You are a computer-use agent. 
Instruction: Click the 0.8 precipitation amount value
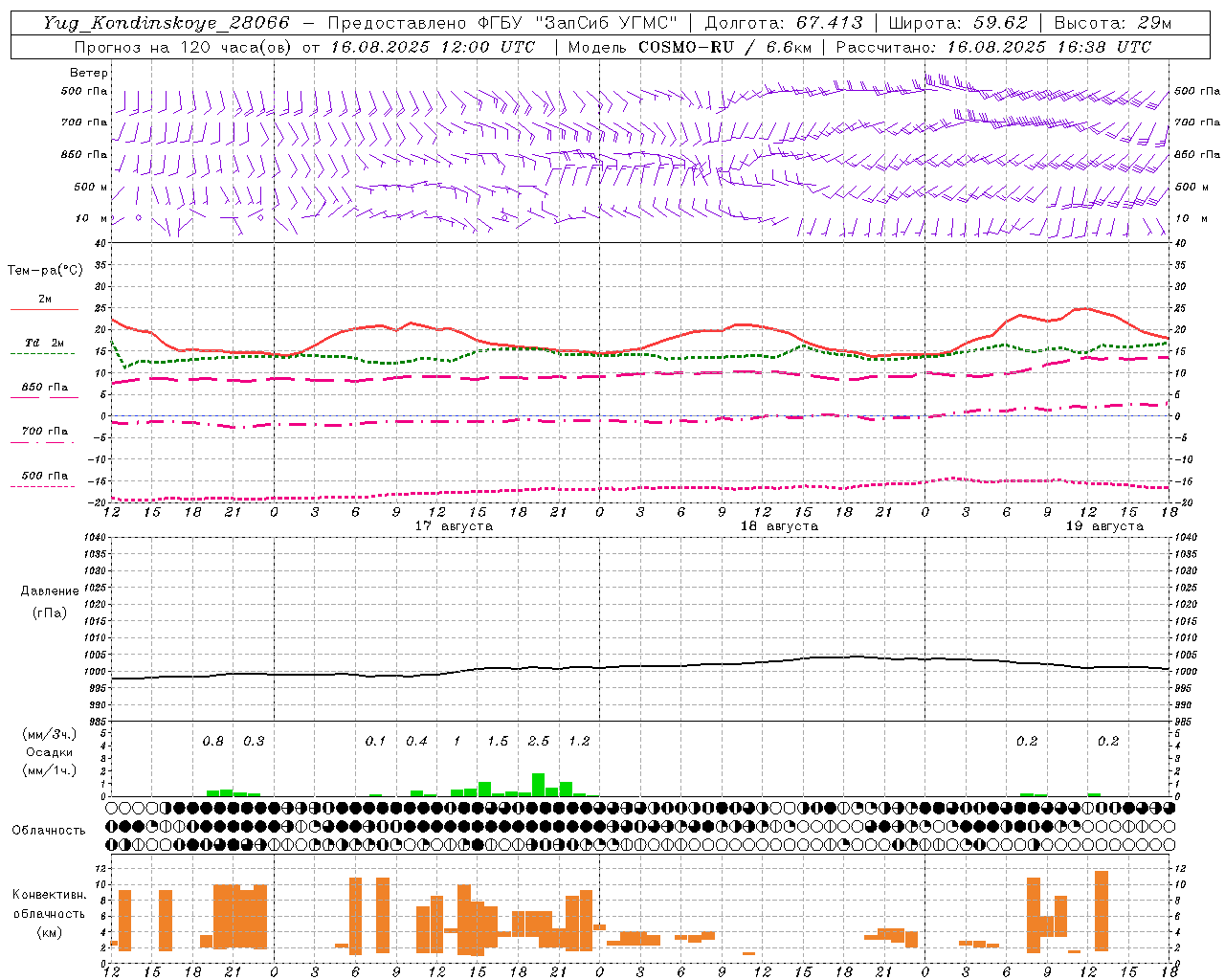213,741
